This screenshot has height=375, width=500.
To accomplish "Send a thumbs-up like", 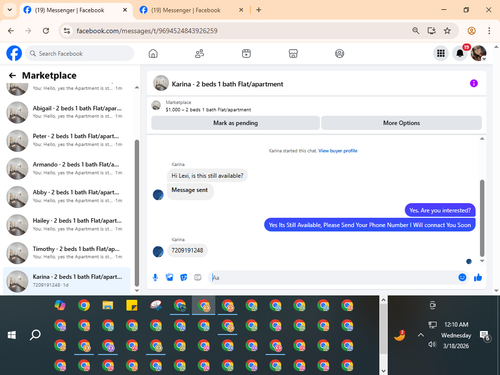I will [478, 277].
